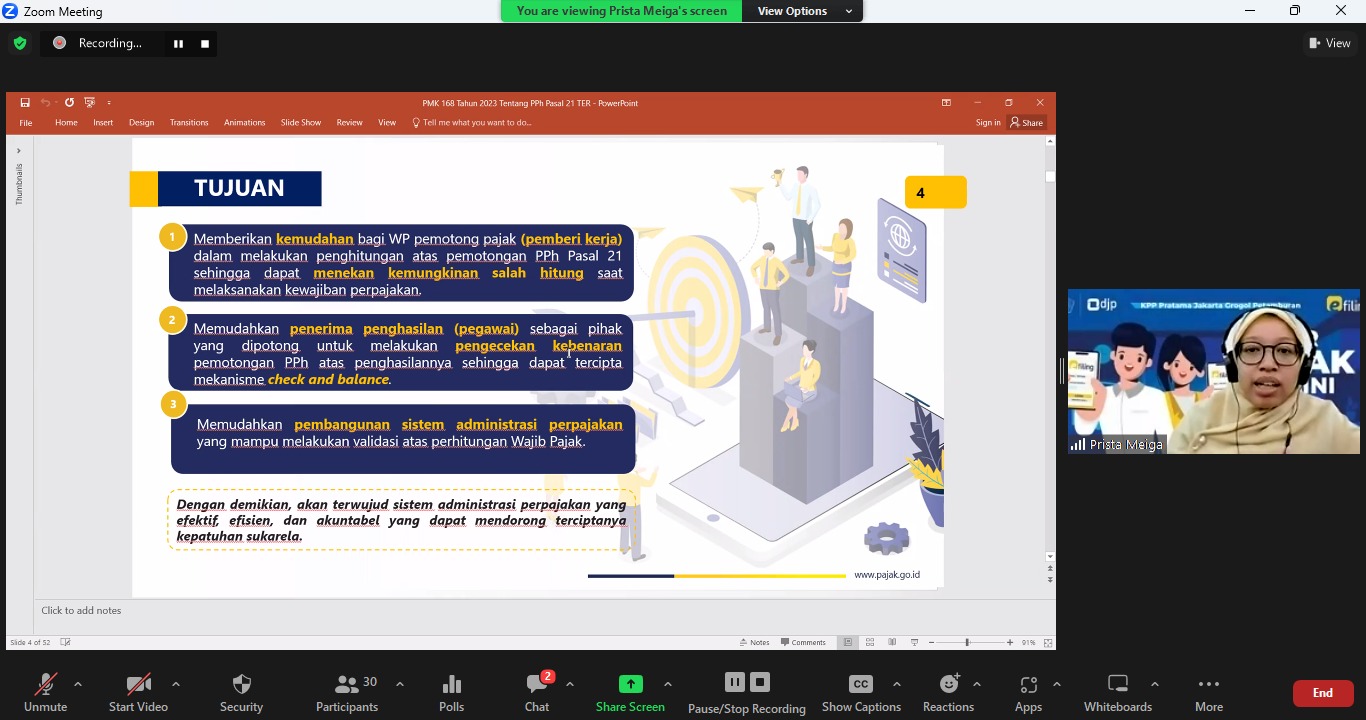Expand video options arrow beside Start Video
The width and height of the screenshot is (1366, 720).
click(176, 684)
